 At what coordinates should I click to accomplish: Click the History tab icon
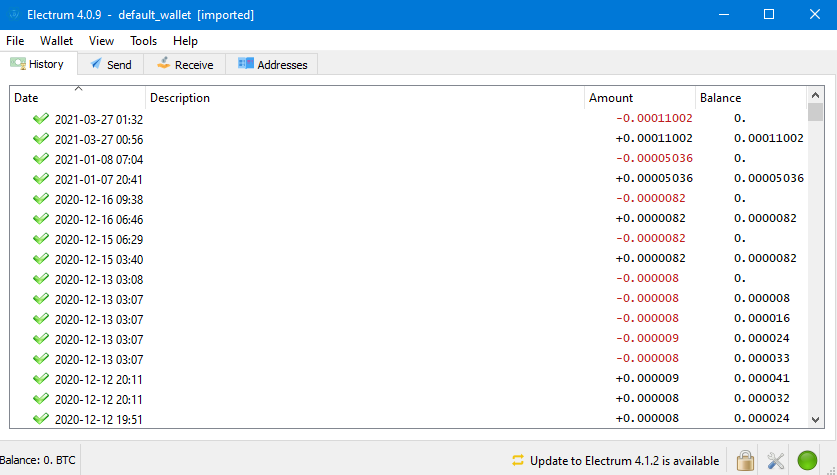coord(18,64)
